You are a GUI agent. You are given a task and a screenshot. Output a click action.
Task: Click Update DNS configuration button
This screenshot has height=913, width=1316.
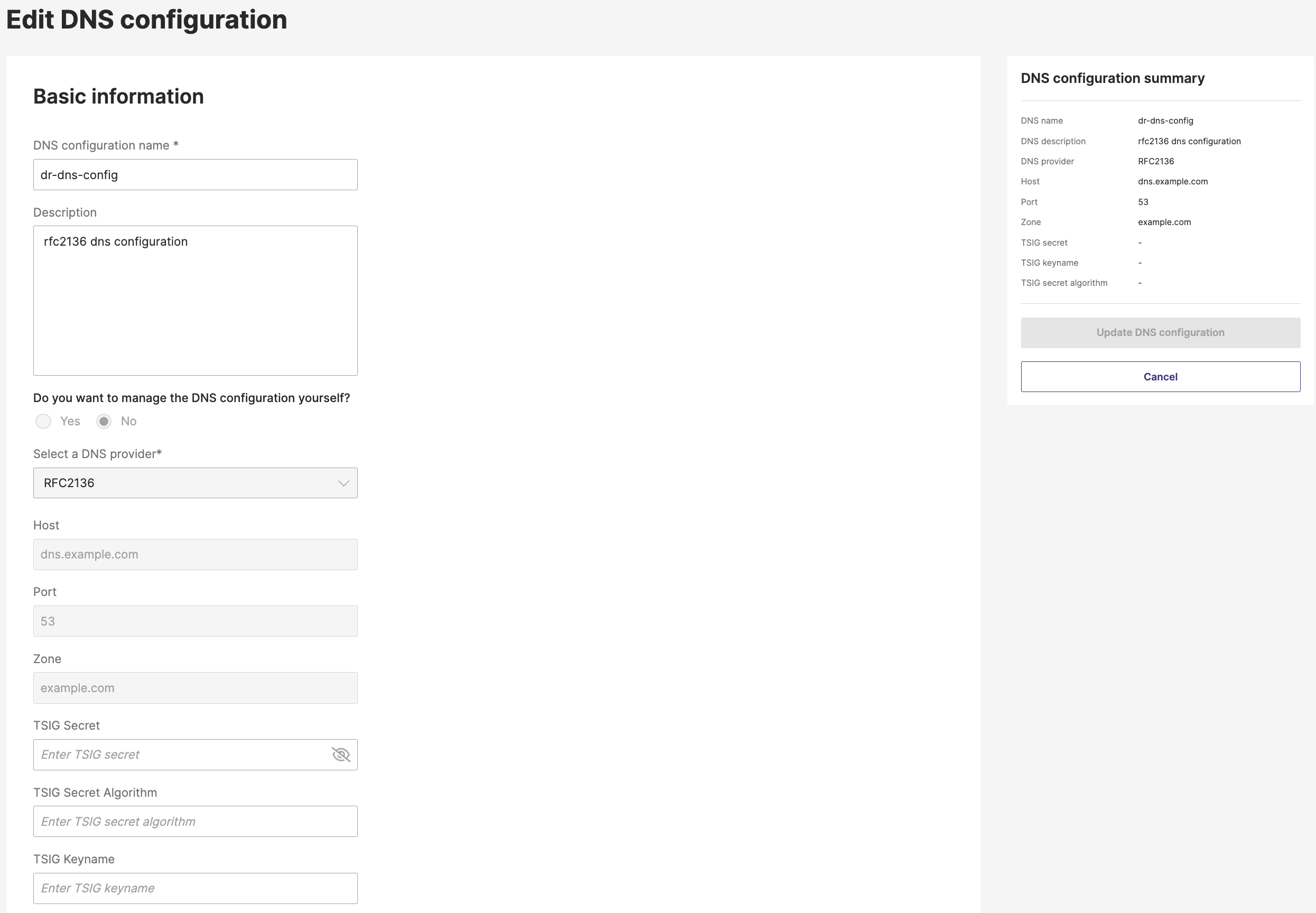(1160, 333)
